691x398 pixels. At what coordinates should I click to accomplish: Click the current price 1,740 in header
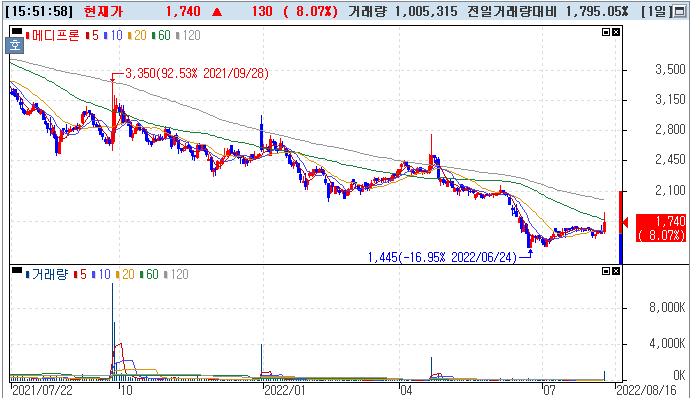pyautogui.click(x=183, y=11)
